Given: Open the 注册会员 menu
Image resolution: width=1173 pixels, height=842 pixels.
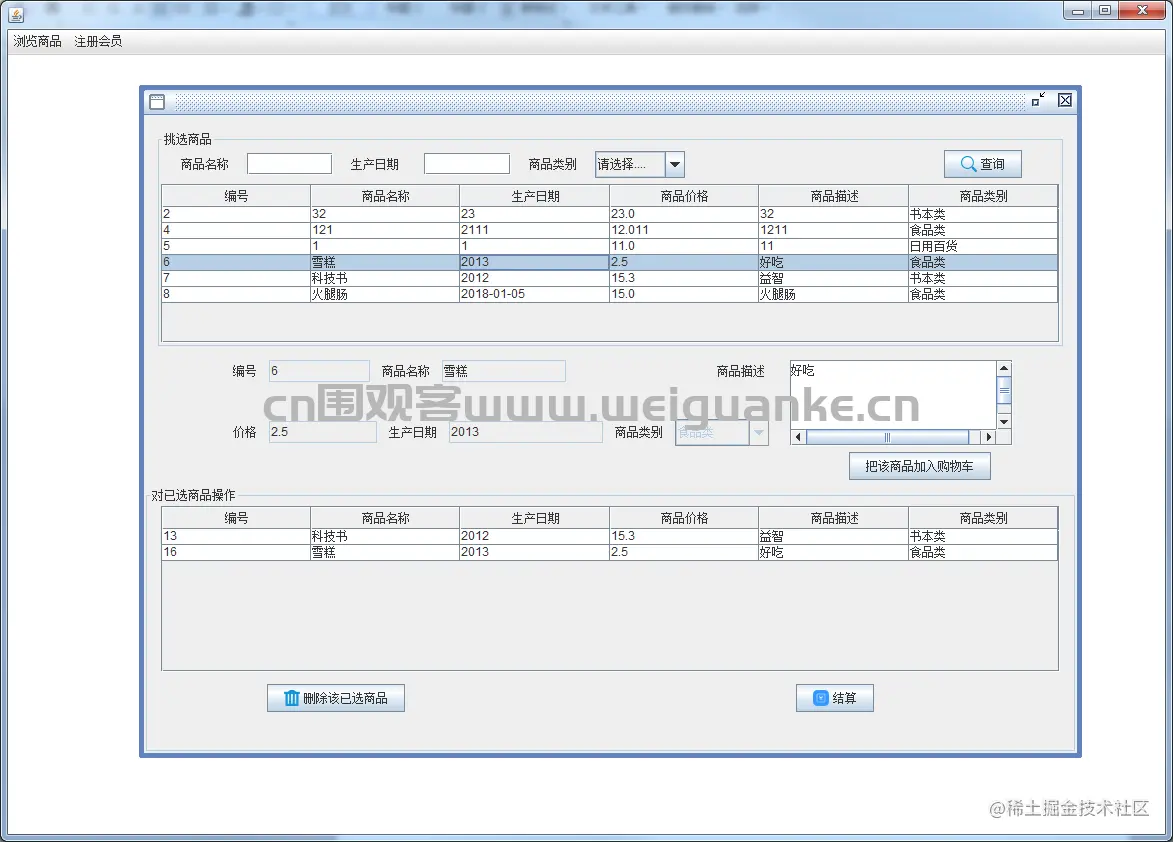Looking at the screenshot, I should click(x=98, y=41).
